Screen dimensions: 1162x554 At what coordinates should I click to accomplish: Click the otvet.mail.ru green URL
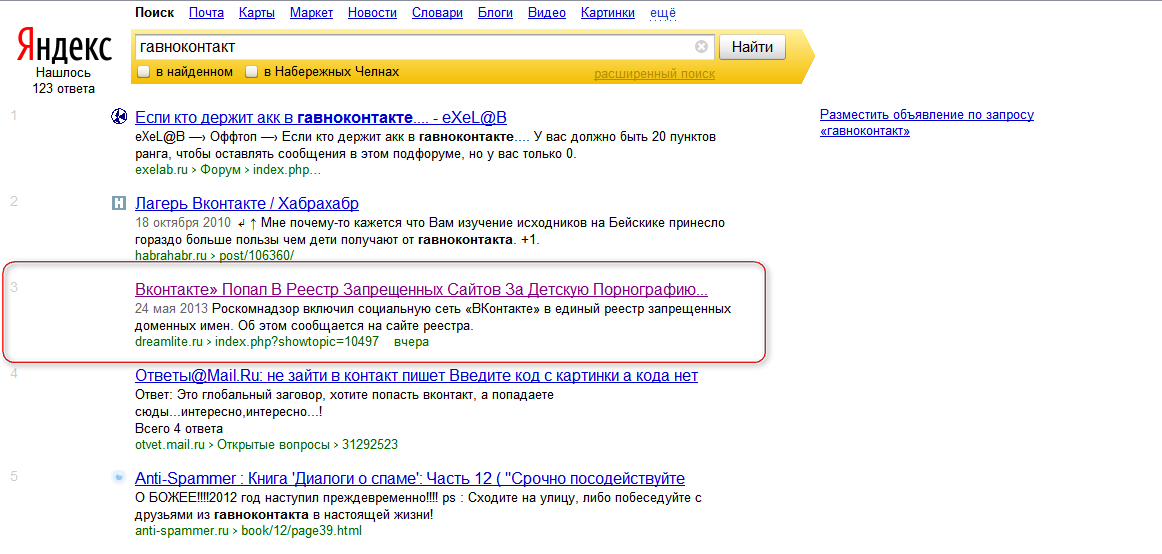pyautogui.click(x=170, y=445)
